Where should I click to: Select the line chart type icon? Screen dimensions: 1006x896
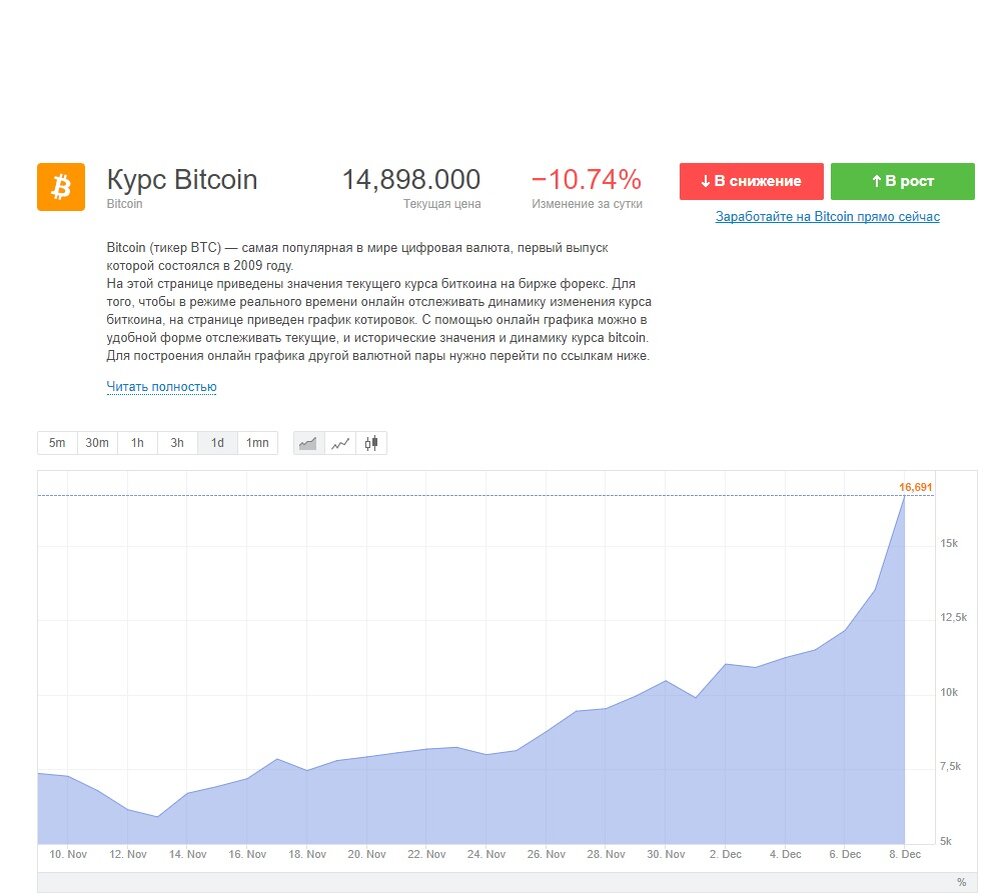coord(340,443)
